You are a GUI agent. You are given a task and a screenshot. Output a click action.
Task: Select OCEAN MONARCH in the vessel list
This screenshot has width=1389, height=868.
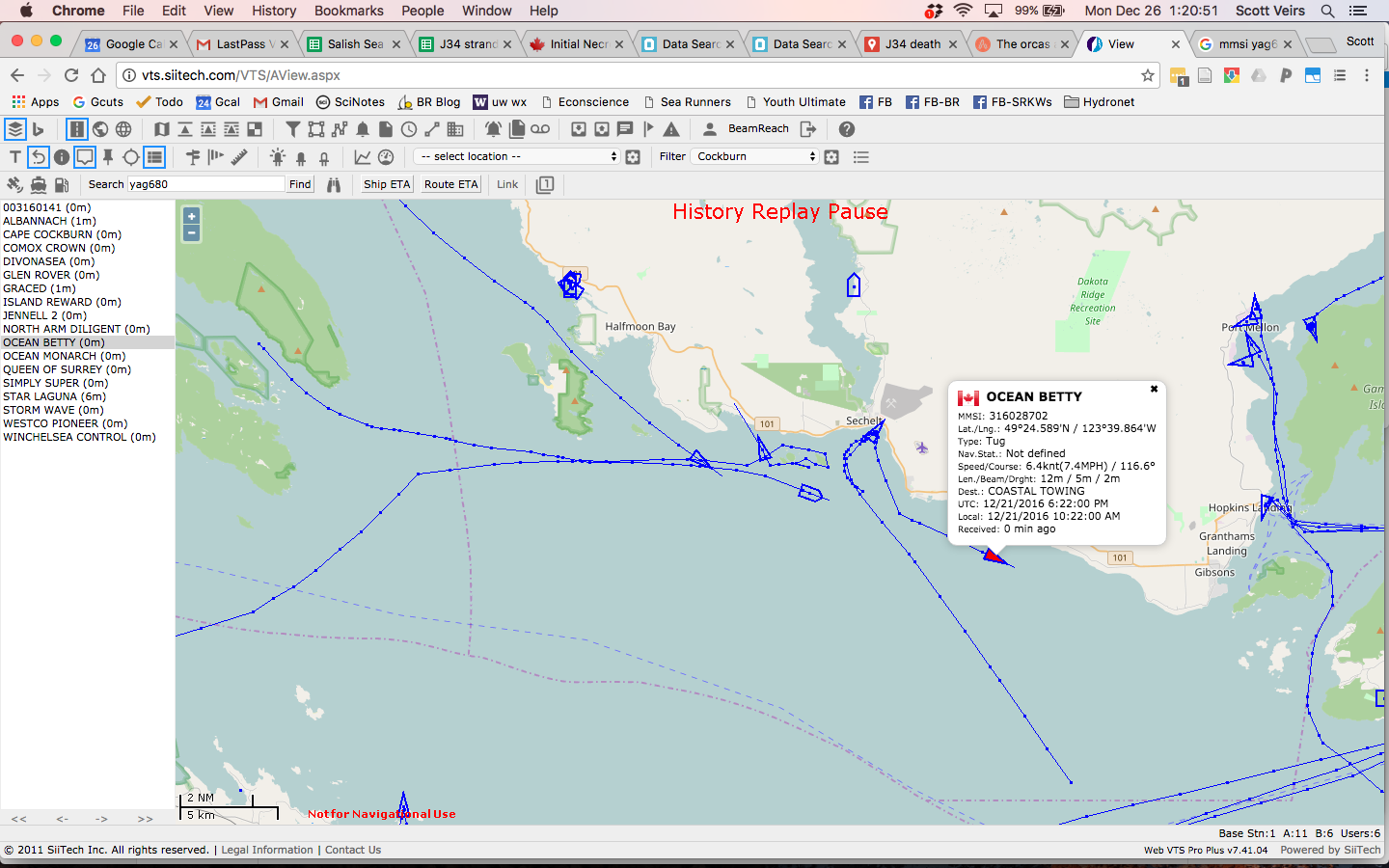pos(64,356)
